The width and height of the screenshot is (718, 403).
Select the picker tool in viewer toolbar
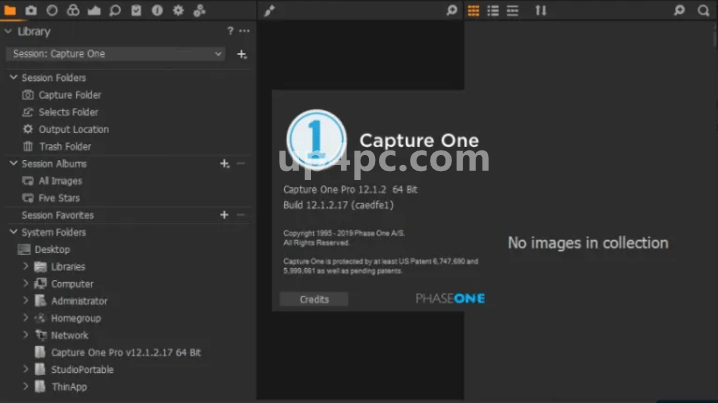coord(269,10)
